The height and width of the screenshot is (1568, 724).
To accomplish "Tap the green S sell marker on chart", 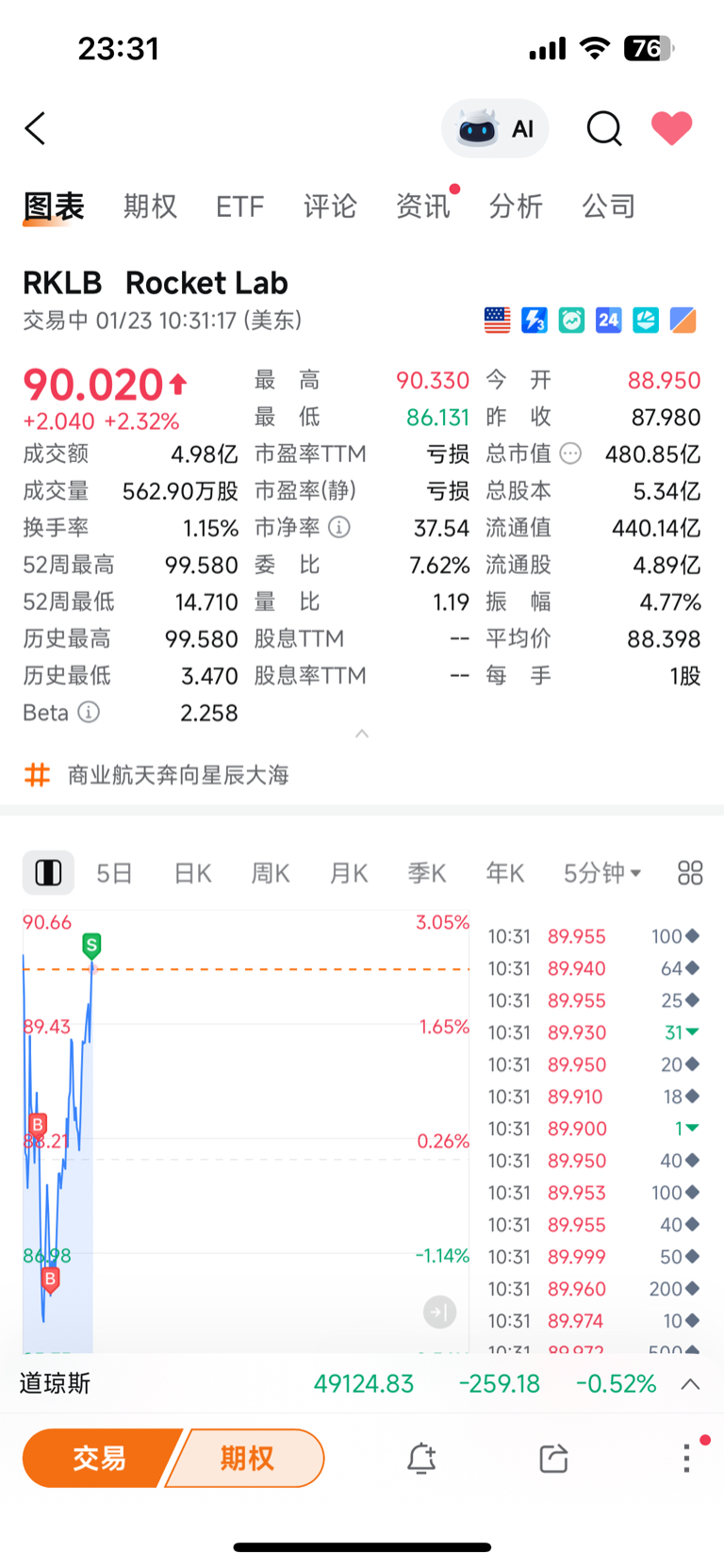I will pyautogui.click(x=91, y=945).
